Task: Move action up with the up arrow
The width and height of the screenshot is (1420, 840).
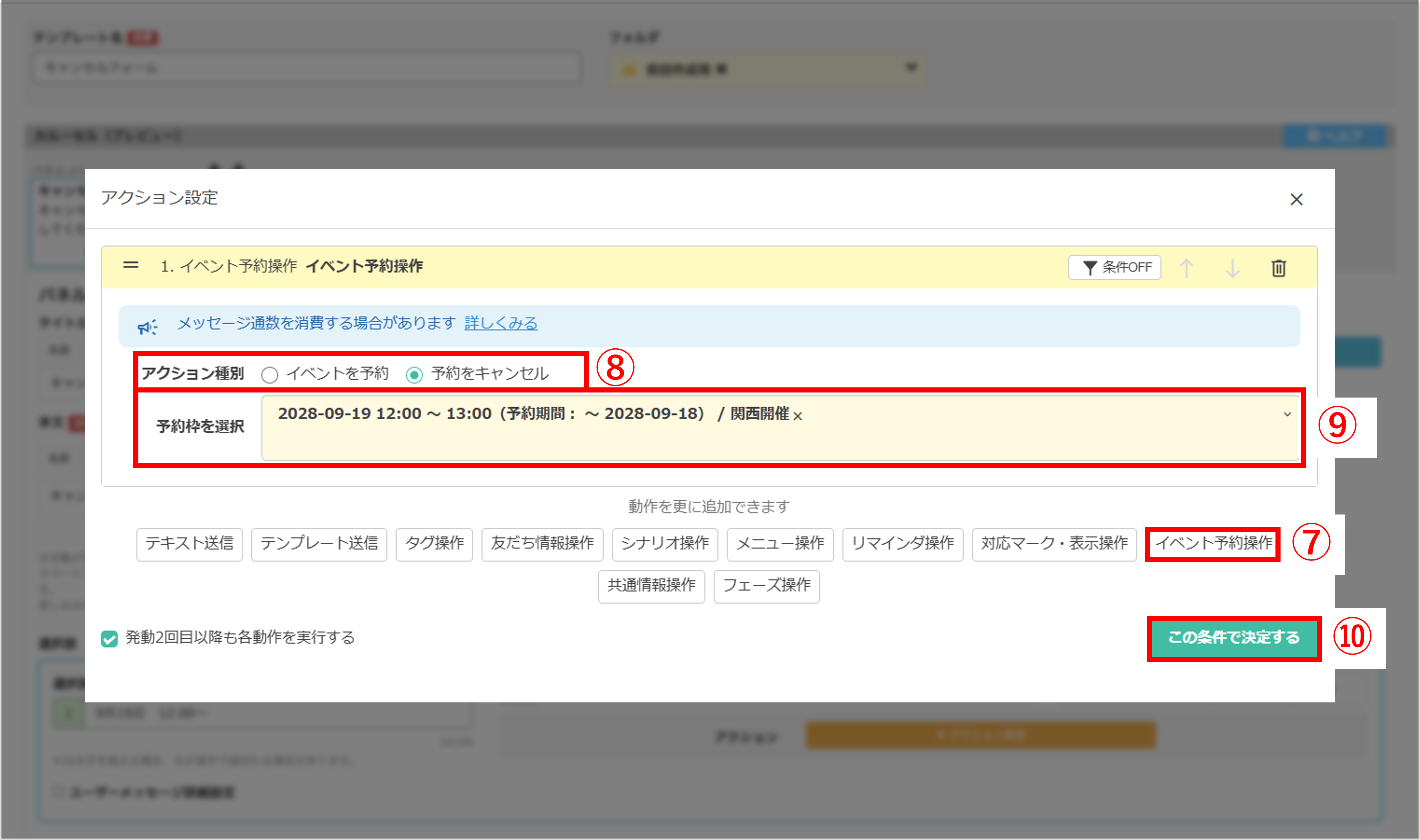Action: [x=1186, y=268]
